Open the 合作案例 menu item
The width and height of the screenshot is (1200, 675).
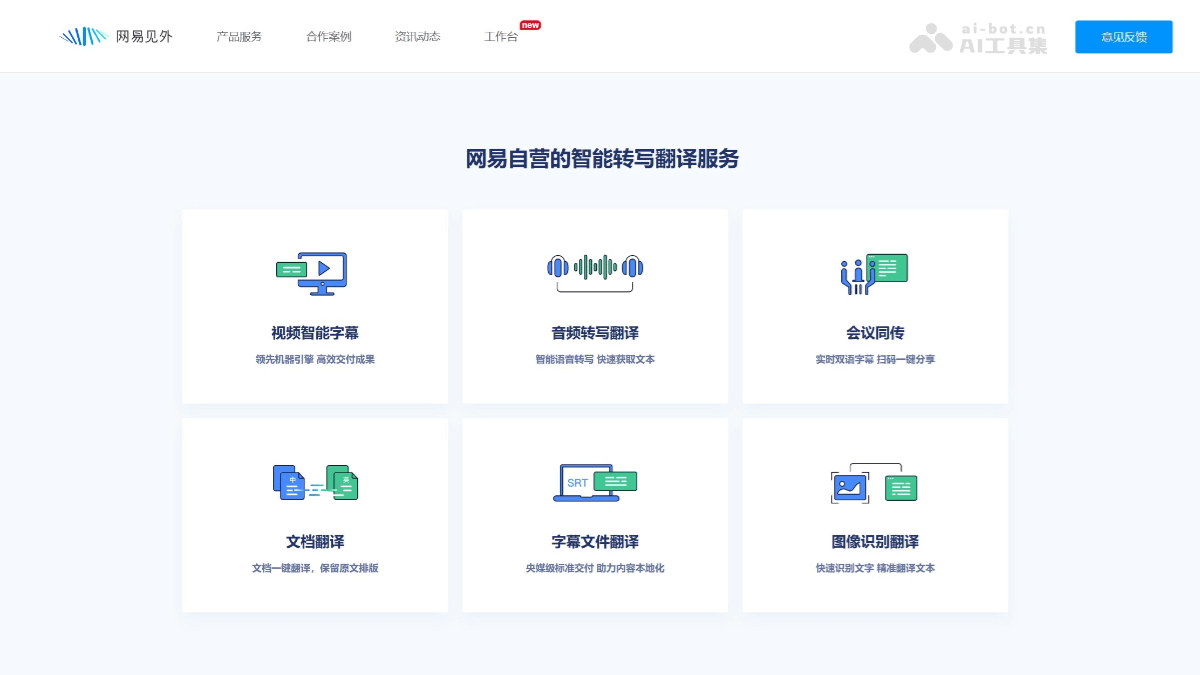(328, 36)
